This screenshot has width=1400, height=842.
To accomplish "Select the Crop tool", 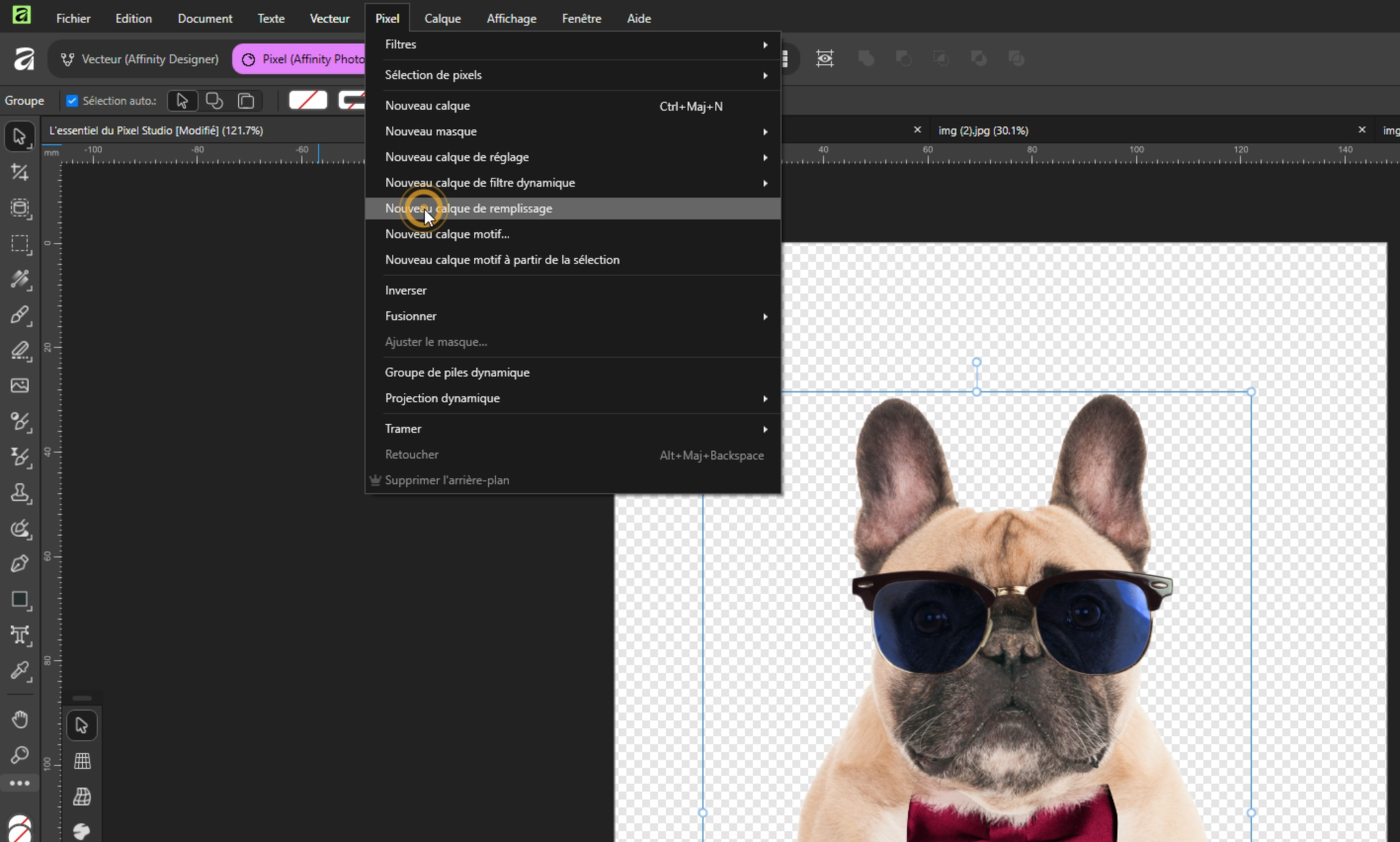I will coord(20,172).
